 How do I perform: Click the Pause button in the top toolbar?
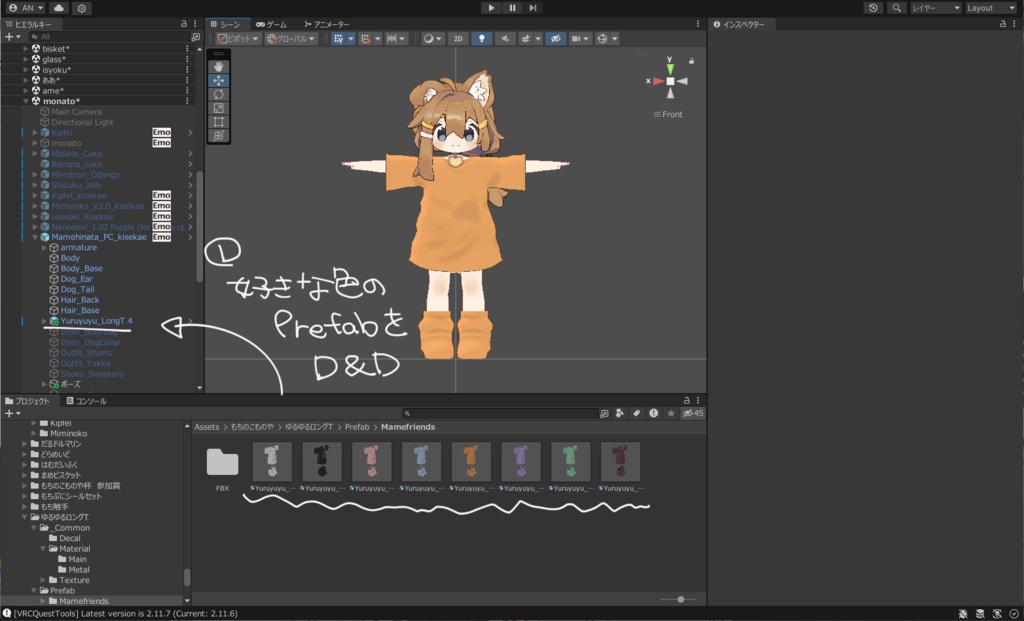(x=512, y=8)
